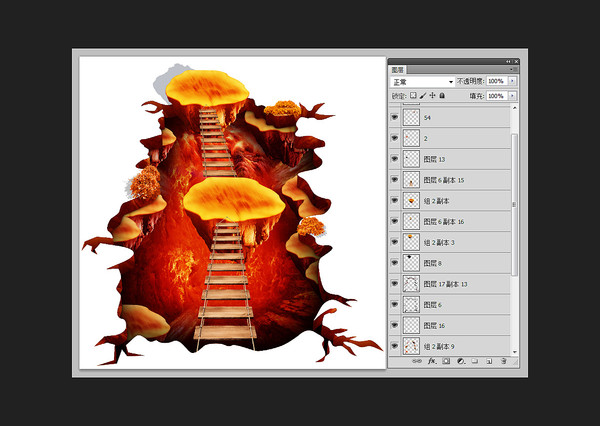Screen dimensions: 600x426
Task: Click the 填充 100% input field
Action: [497, 96]
